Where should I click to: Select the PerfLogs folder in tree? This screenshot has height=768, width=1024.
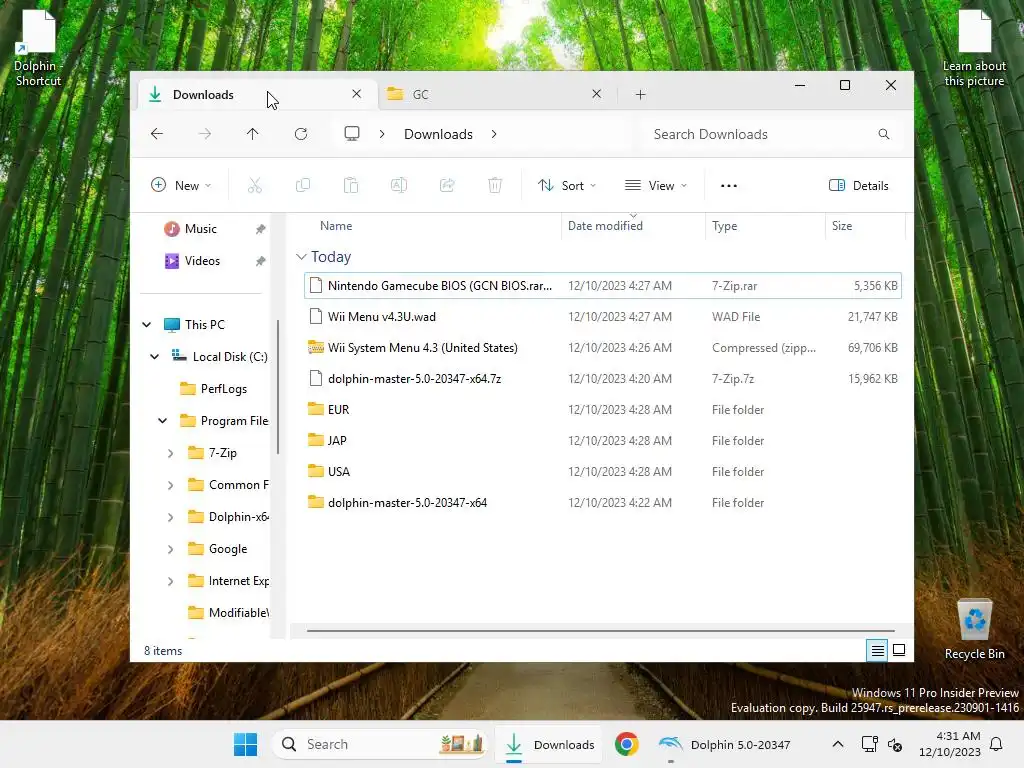click(214, 389)
